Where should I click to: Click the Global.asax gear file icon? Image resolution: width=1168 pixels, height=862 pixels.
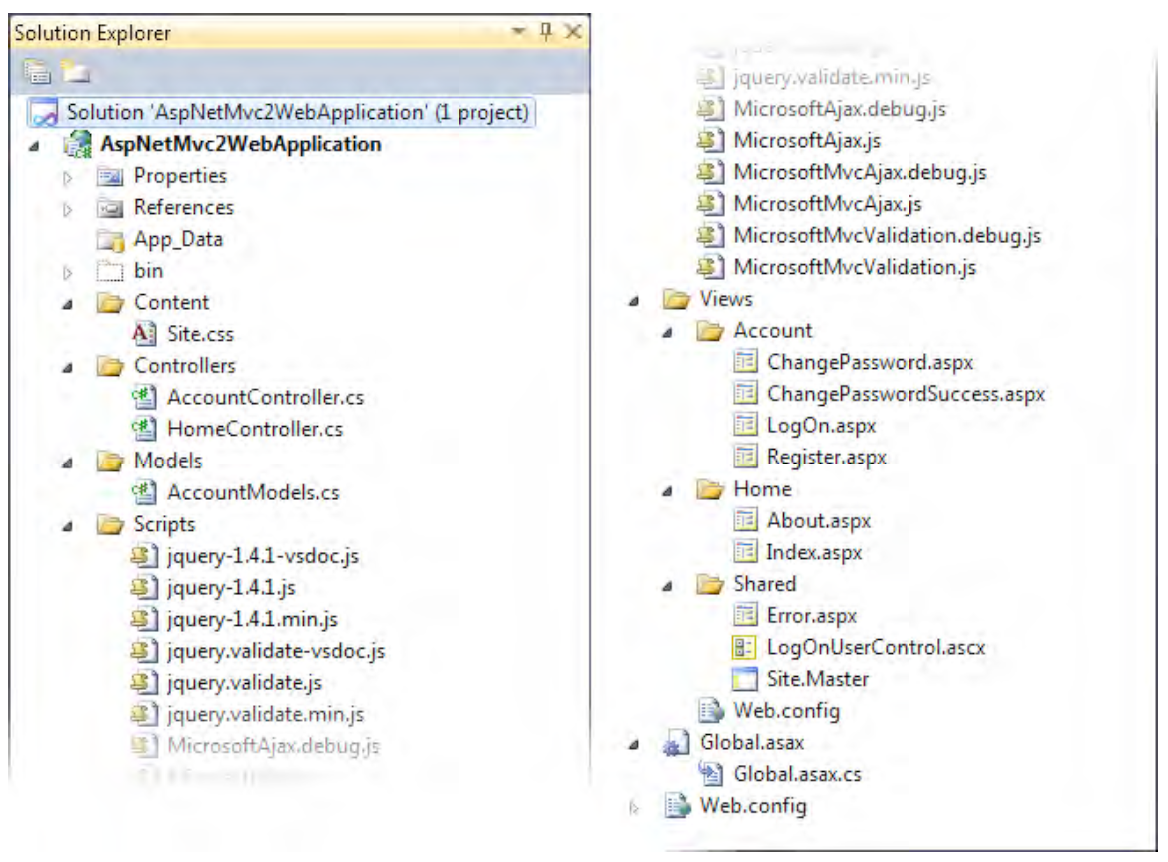point(676,744)
